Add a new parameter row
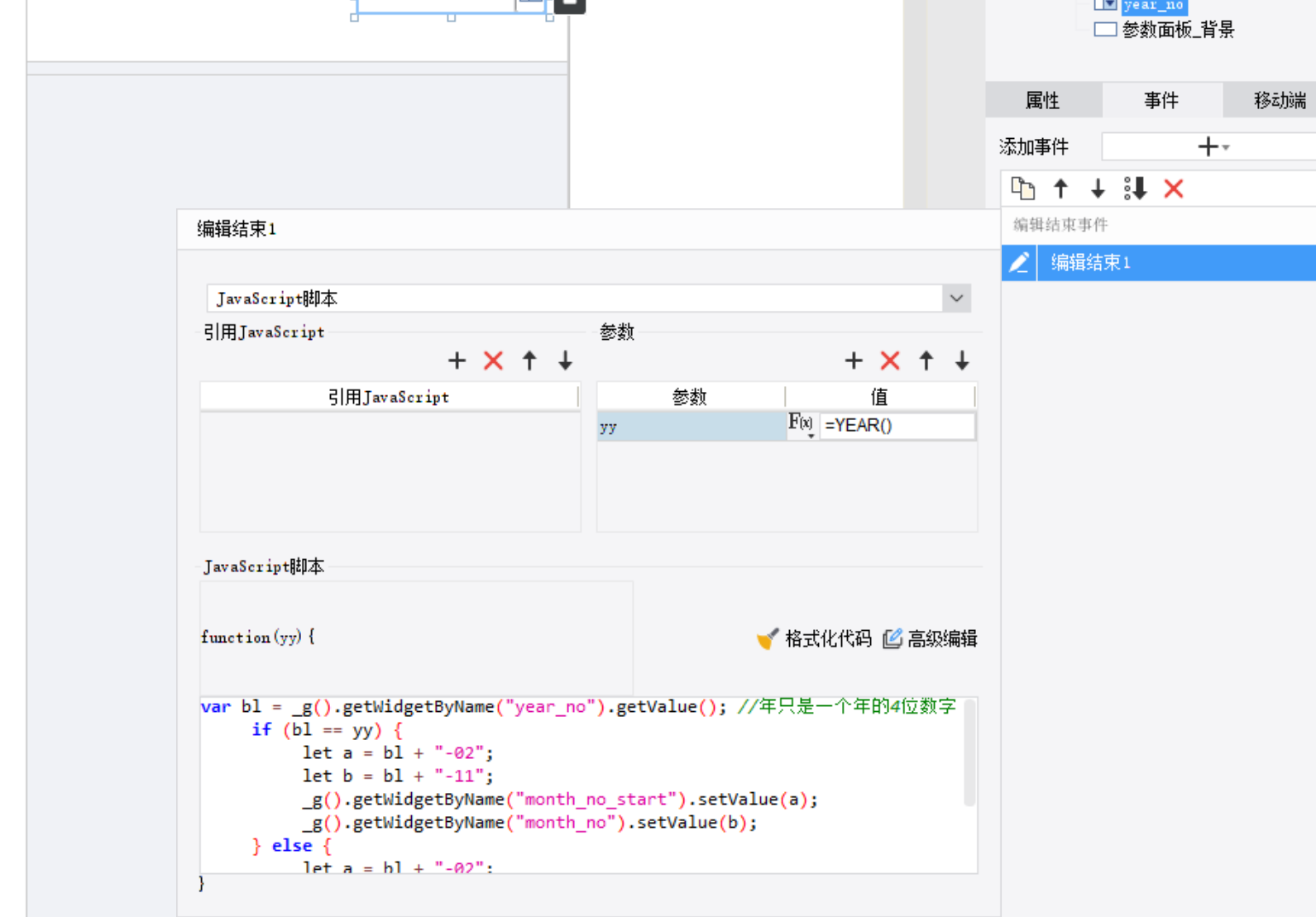The image size is (1316, 917). click(x=854, y=361)
